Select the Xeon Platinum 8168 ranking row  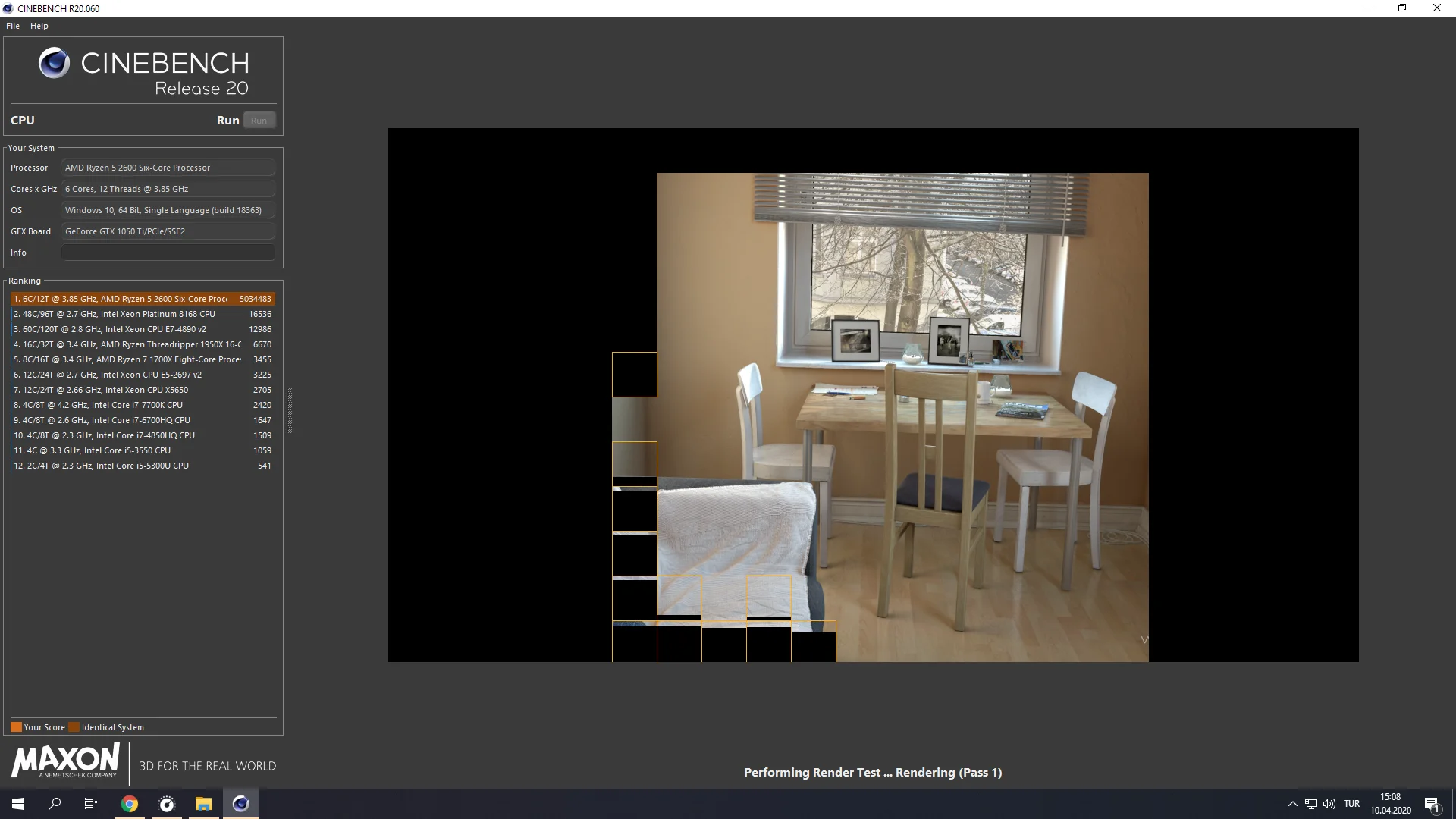(x=143, y=314)
